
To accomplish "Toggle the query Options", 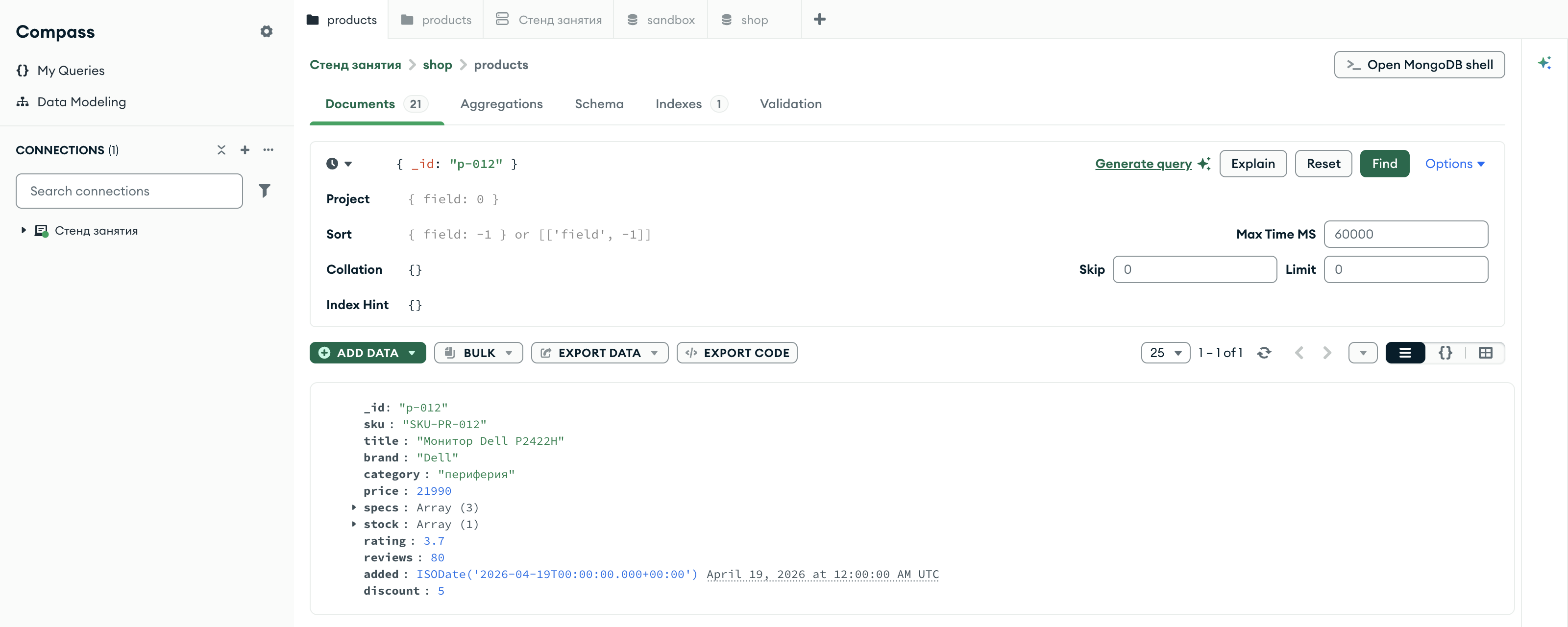I will pos(1454,164).
